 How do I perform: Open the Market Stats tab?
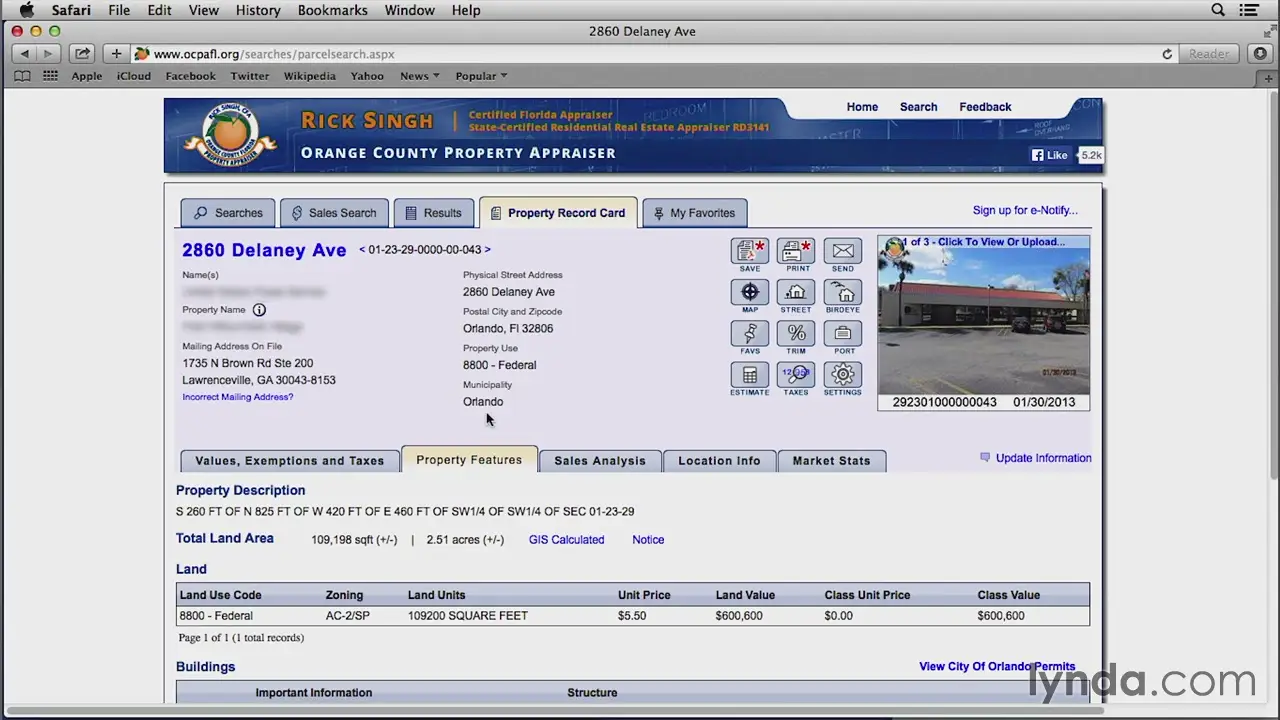pyautogui.click(x=831, y=461)
